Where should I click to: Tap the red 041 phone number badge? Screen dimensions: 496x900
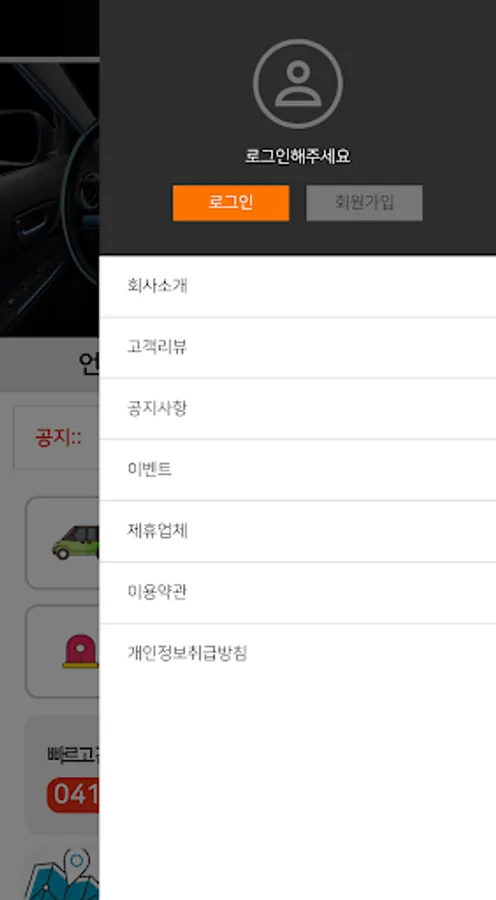click(x=73, y=795)
